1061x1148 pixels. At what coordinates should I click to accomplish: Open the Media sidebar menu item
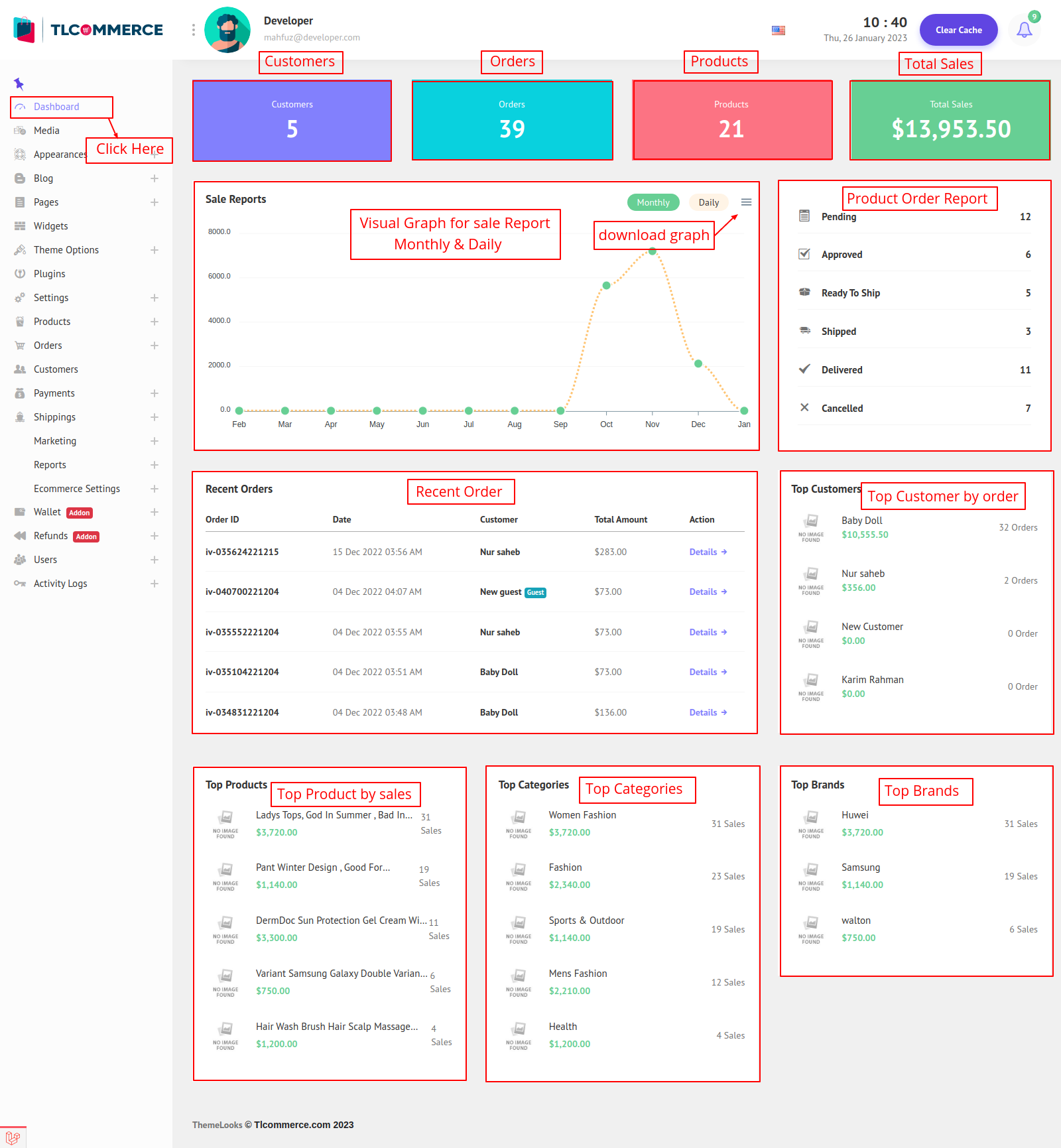click(x=46, y=131)
